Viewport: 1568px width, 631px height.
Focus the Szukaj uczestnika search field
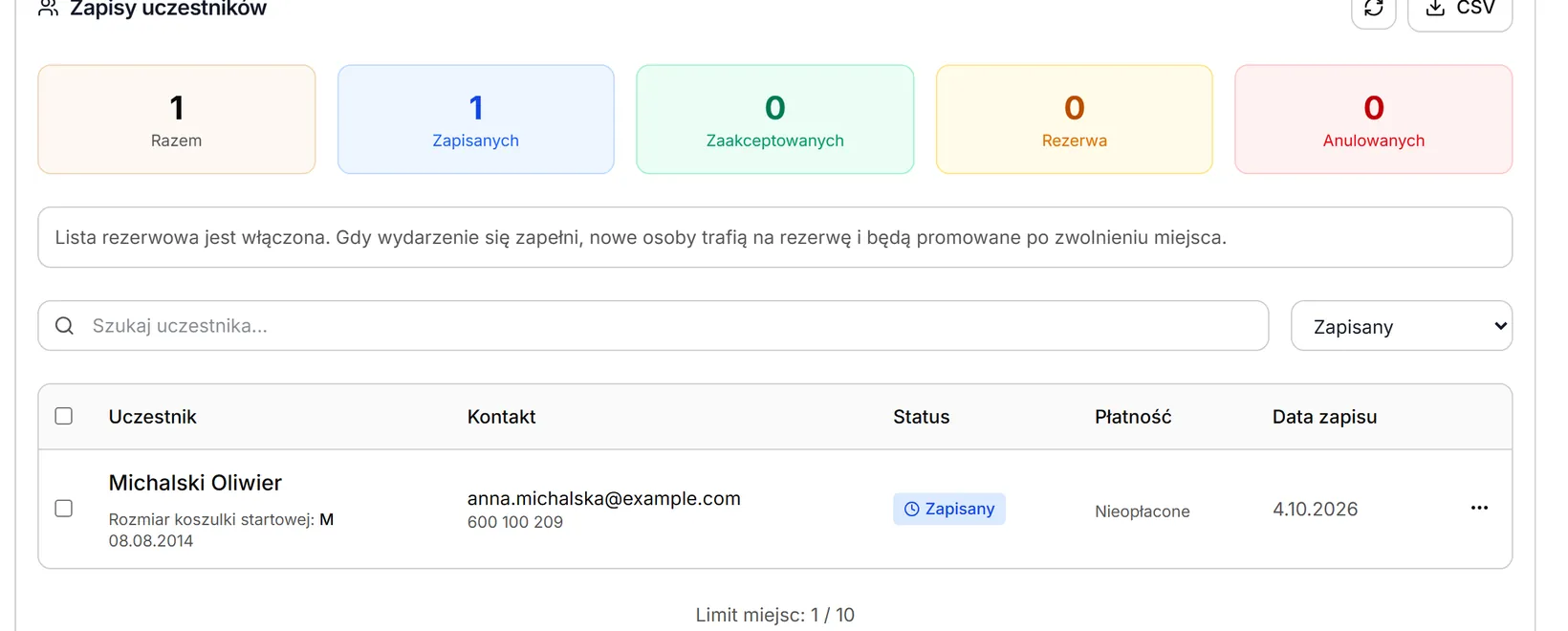point(653,326)
